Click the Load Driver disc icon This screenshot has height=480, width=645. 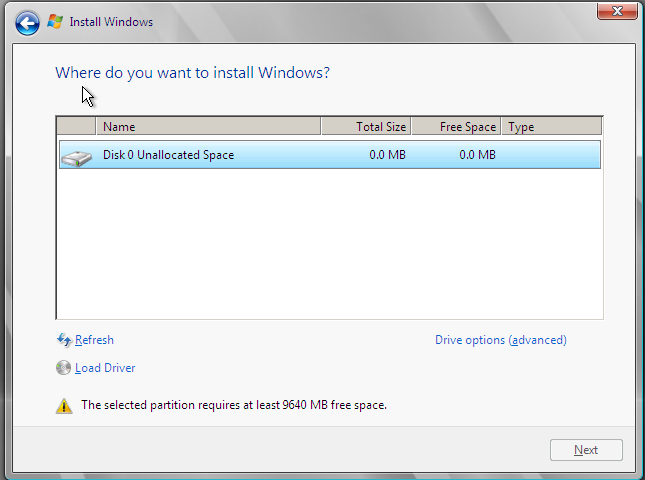pyautogui.click(x=64, y=368)
